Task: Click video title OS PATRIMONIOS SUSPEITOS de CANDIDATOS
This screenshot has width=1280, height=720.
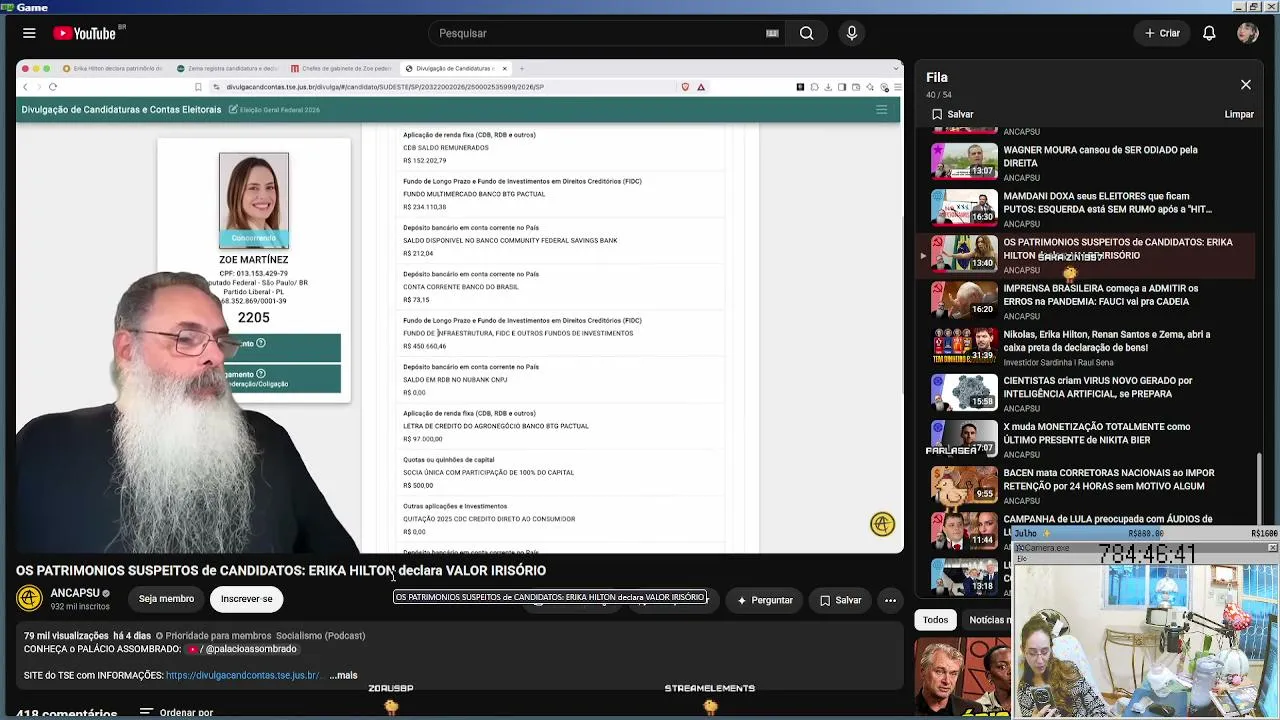Action: click(281, 570)
